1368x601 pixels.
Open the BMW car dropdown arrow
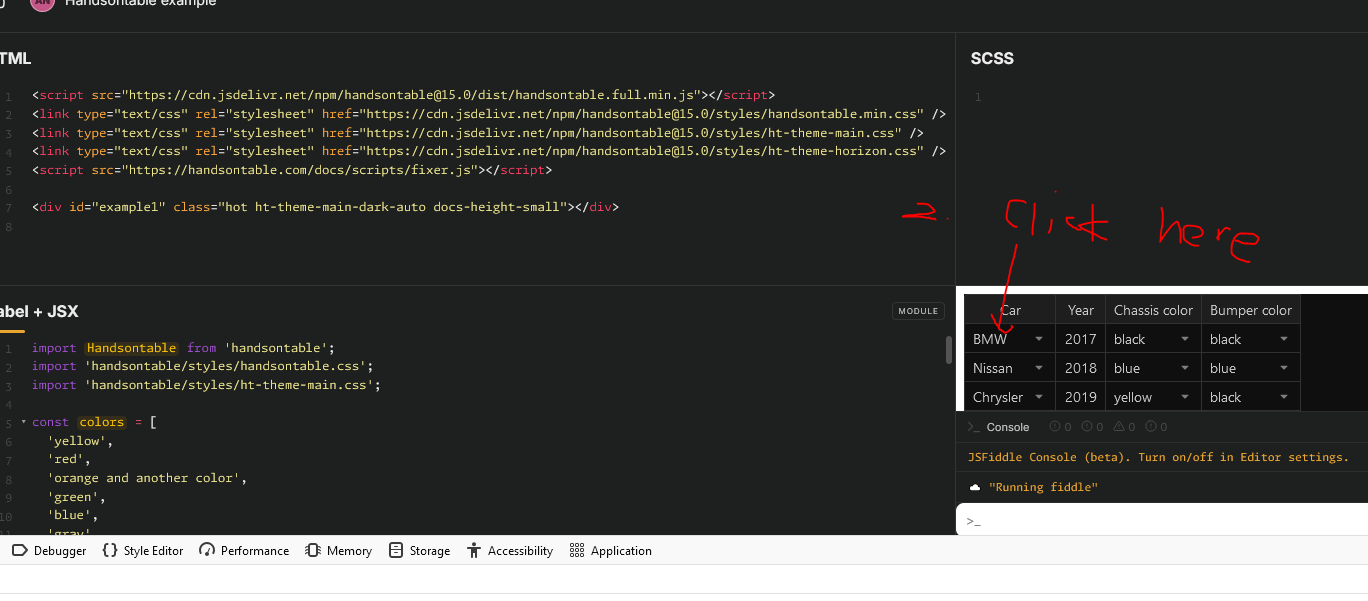(x=1039, y=339)
